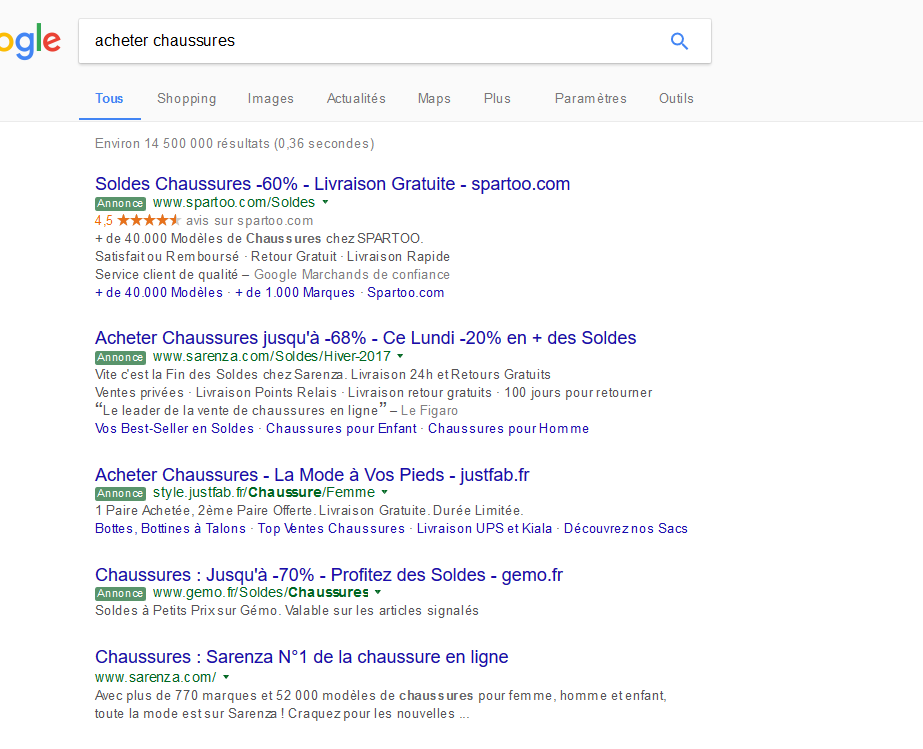Open the Maps tab
This screenshot has width=923, height=749.
click(x=434, y=99)
